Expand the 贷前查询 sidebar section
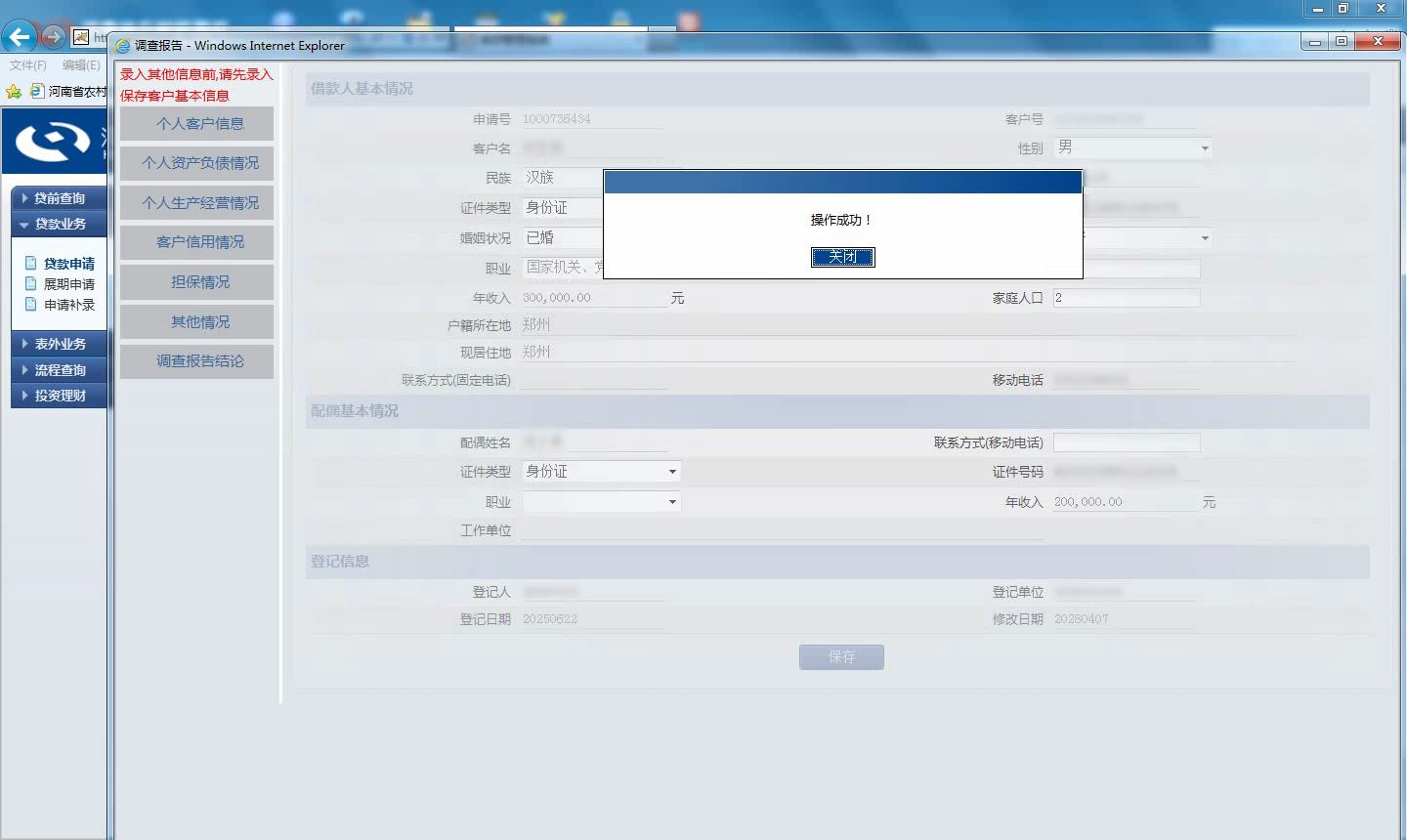The image size is (1407, 840). coord(59,197)
